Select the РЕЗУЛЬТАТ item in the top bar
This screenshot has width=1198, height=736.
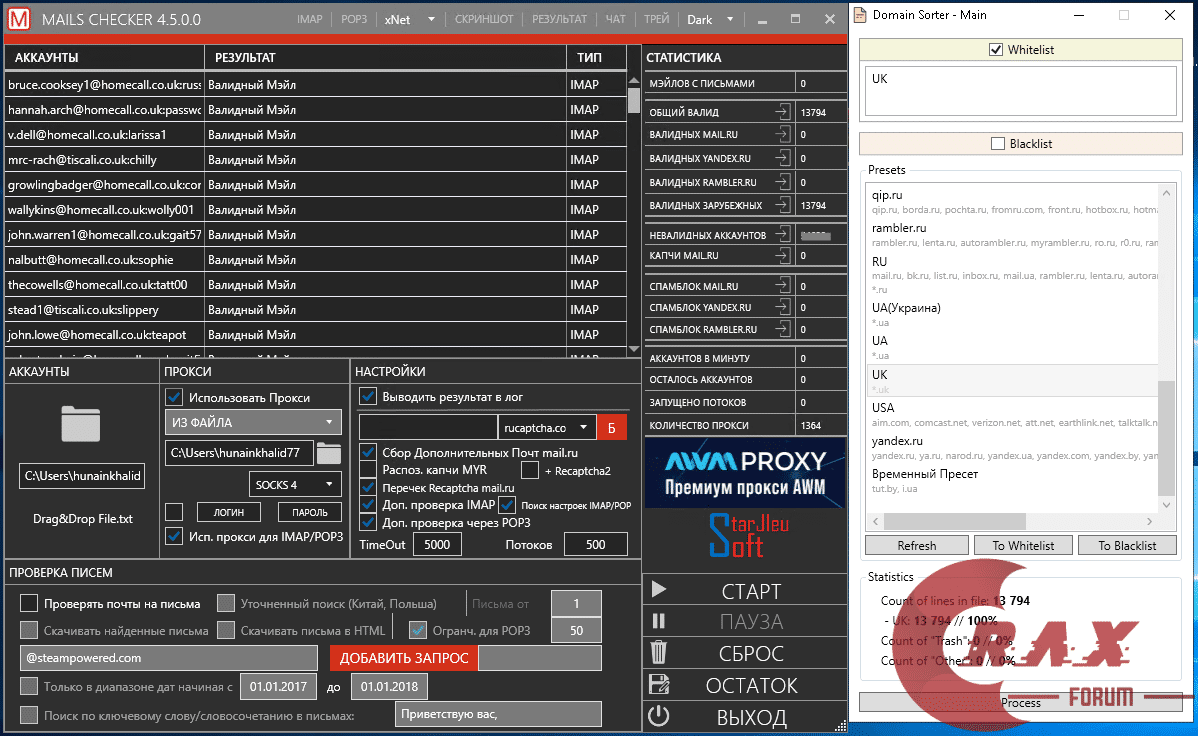559,19
